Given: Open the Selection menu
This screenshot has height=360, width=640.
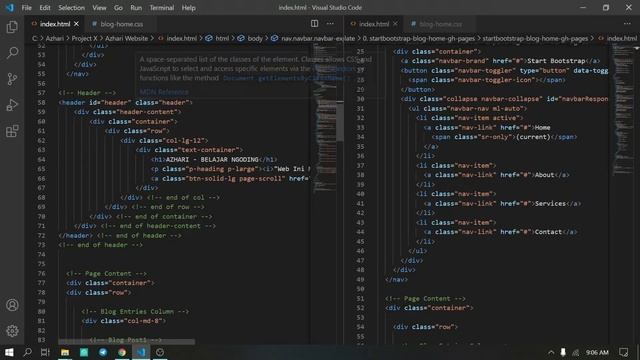Looking at the screenshot, I should pyautogui.click(x=71, y=8).
